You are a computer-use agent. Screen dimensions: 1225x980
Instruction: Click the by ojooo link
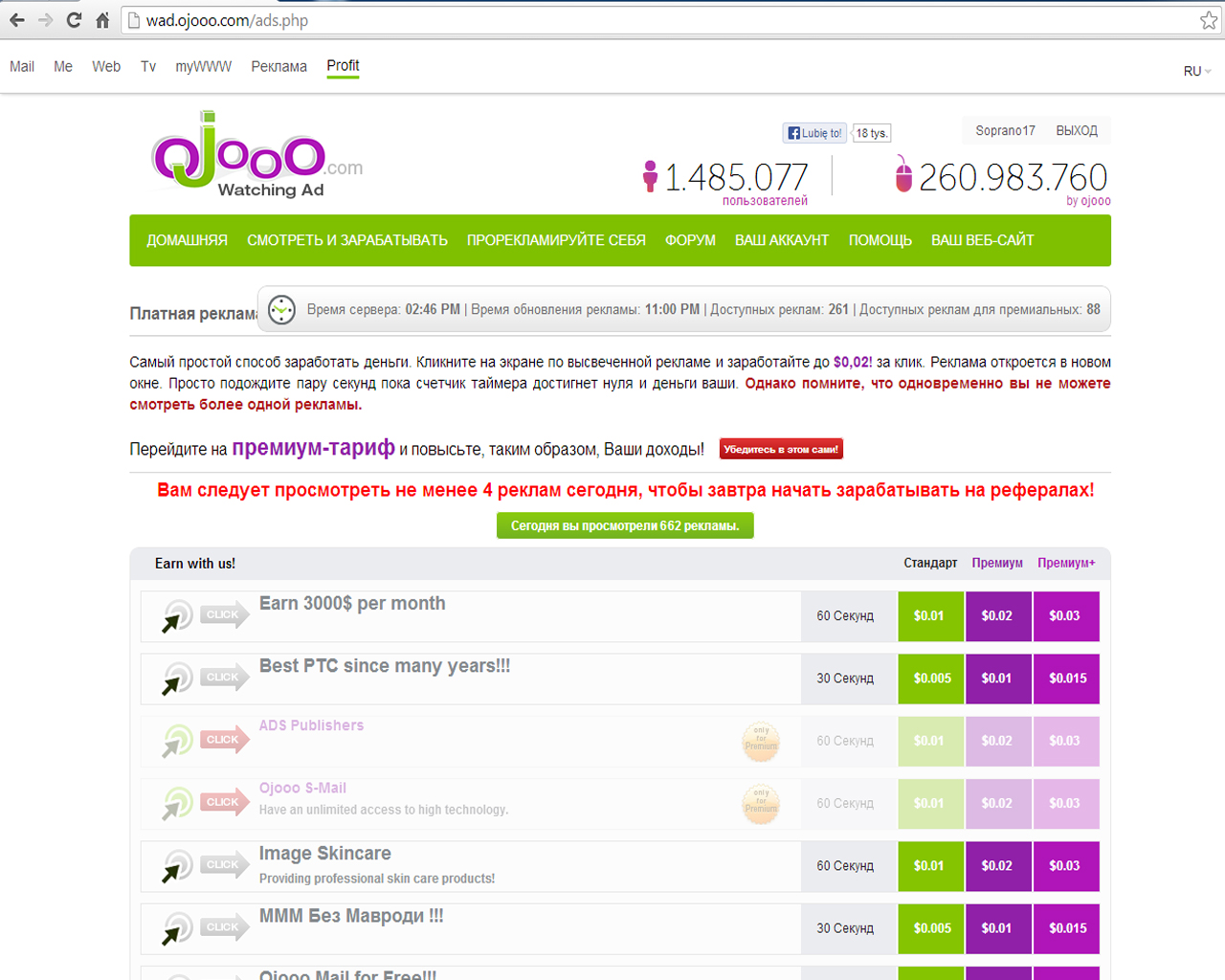[x=1088, y=201]
